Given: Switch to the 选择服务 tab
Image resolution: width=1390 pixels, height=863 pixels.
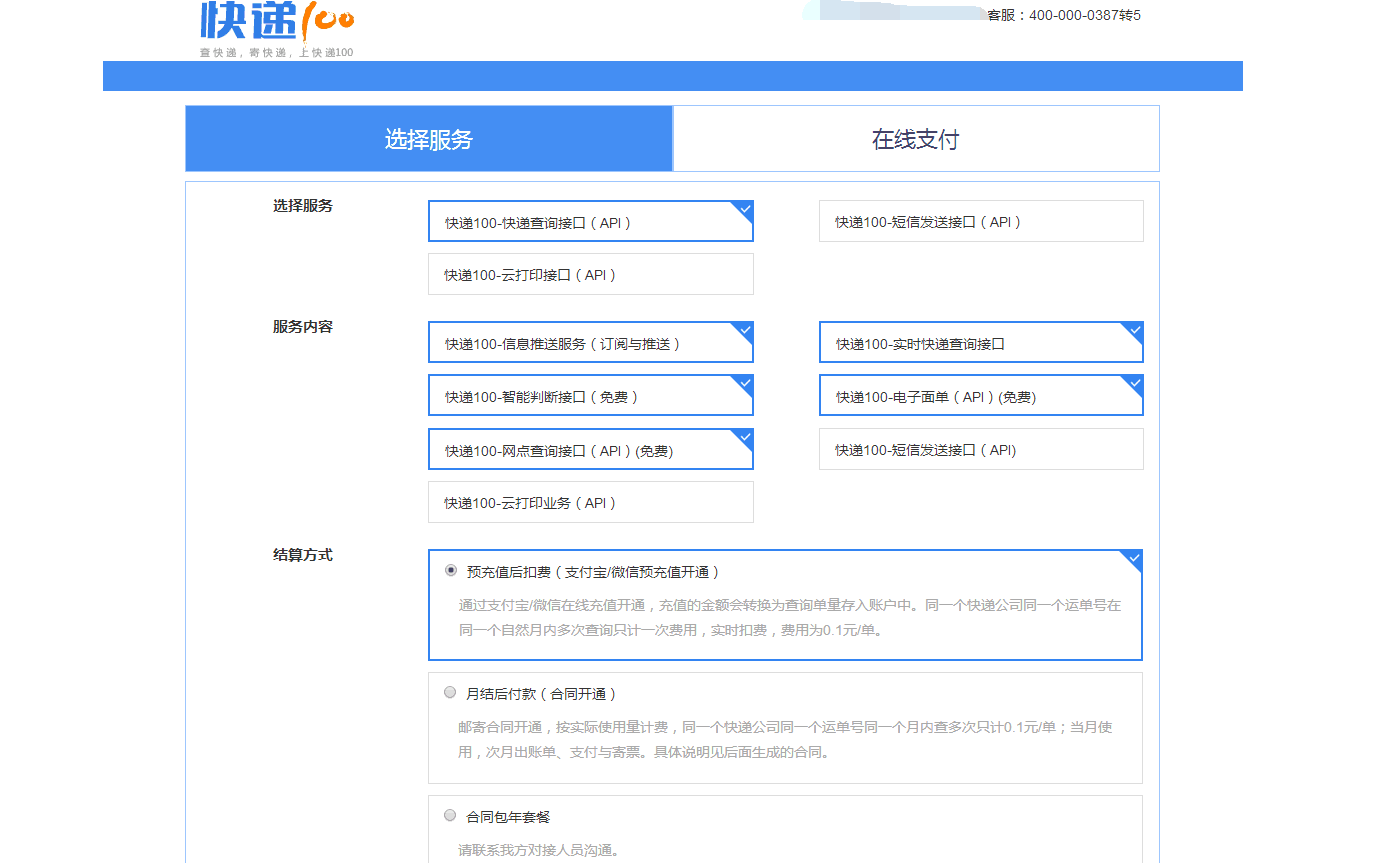Looking at the screenshot, I should pos(429,139).
